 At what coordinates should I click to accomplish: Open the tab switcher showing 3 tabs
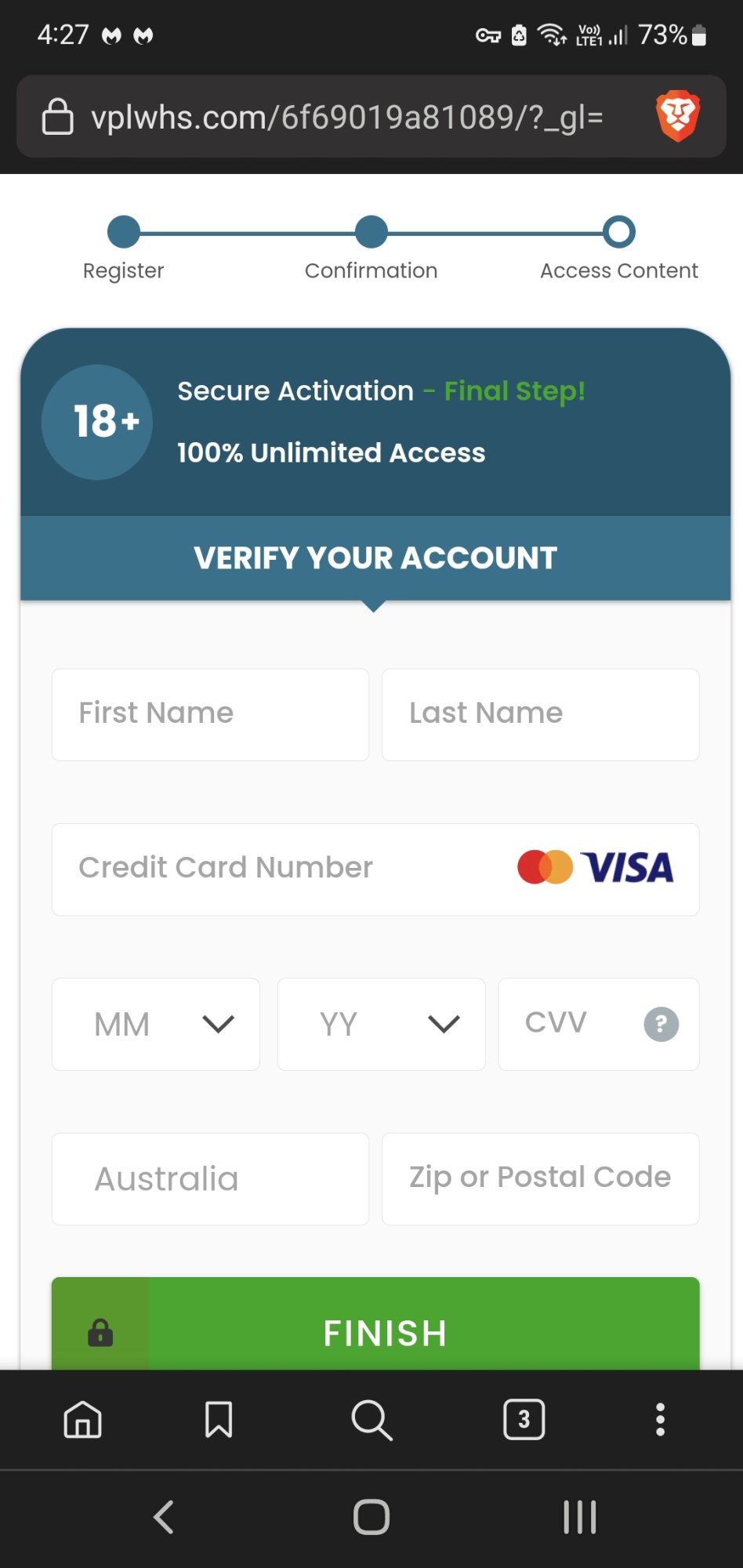click(524, 1420)
